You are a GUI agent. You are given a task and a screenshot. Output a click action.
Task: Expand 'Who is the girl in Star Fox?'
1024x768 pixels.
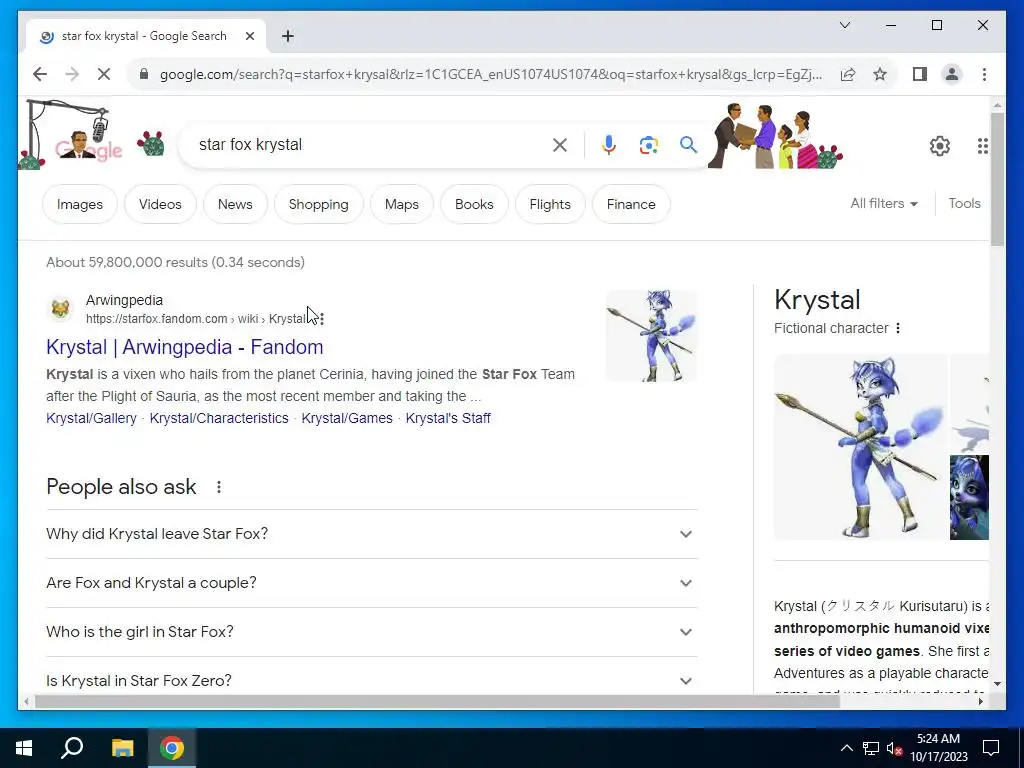click(x=372, y=632)
